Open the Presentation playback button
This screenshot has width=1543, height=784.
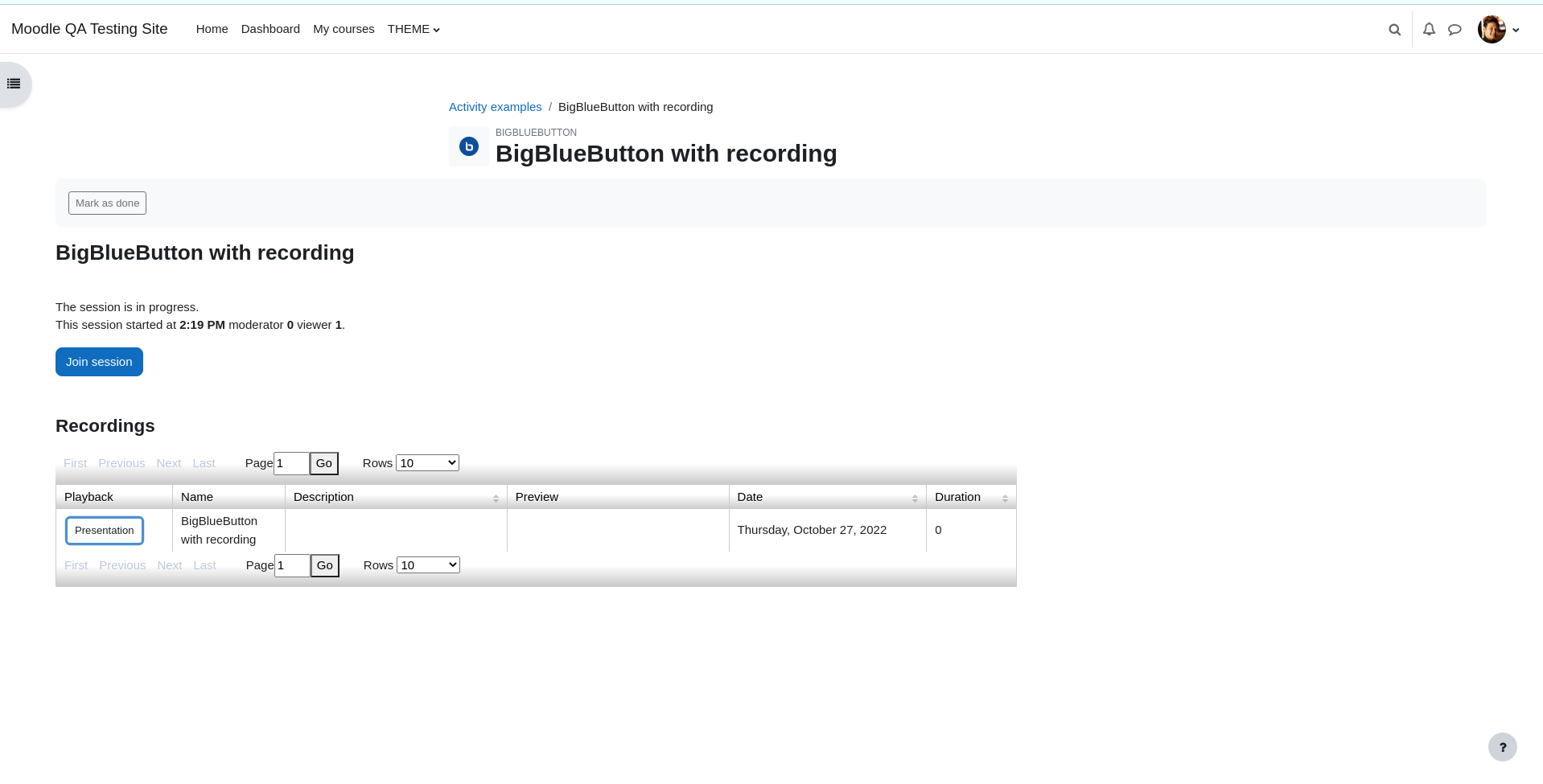click(105, 531)
